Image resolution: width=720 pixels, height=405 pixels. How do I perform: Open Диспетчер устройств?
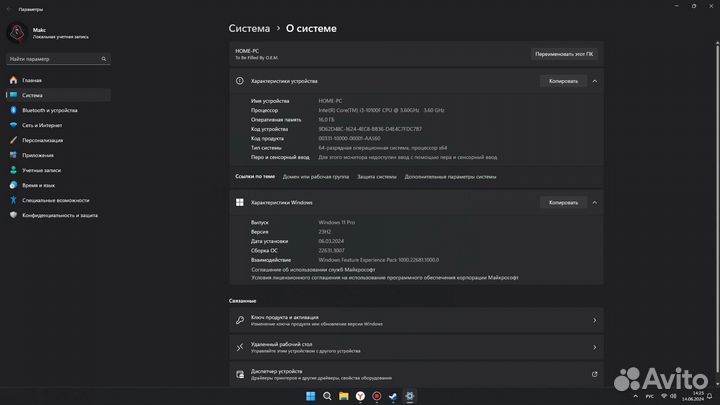click(416, 374)
